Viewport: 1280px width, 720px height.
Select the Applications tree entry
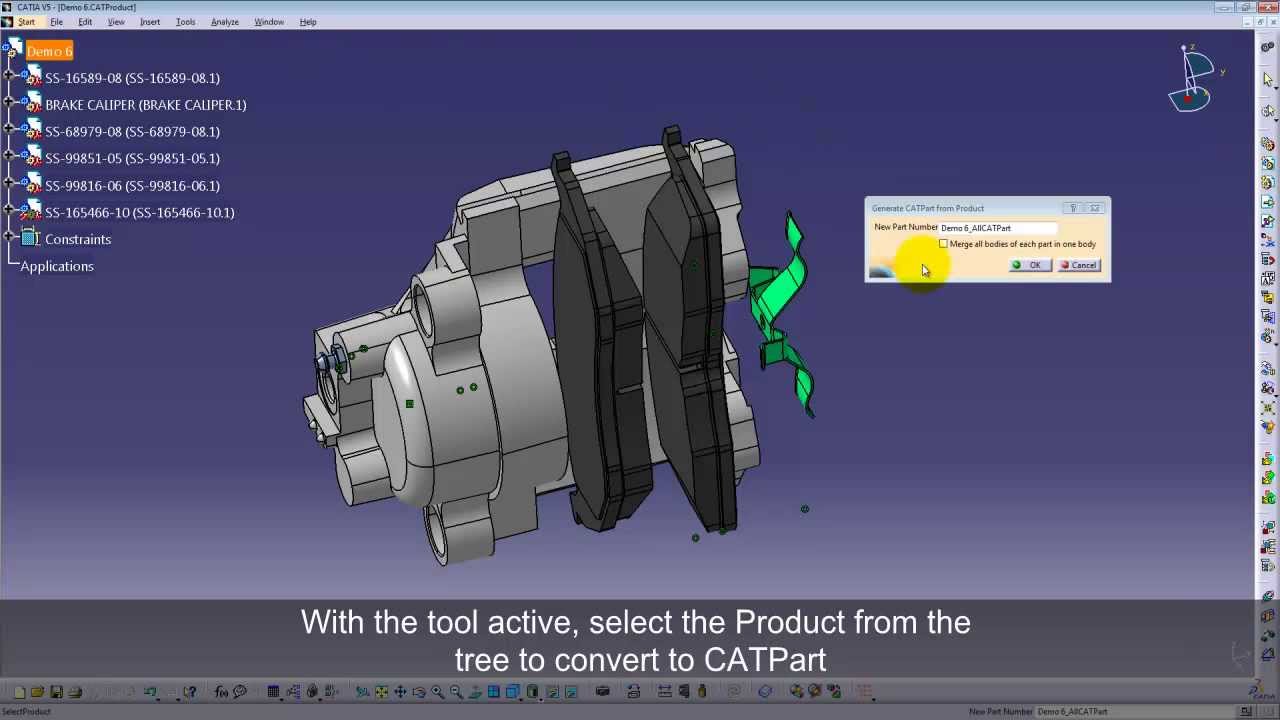click(x=57, y=266)
